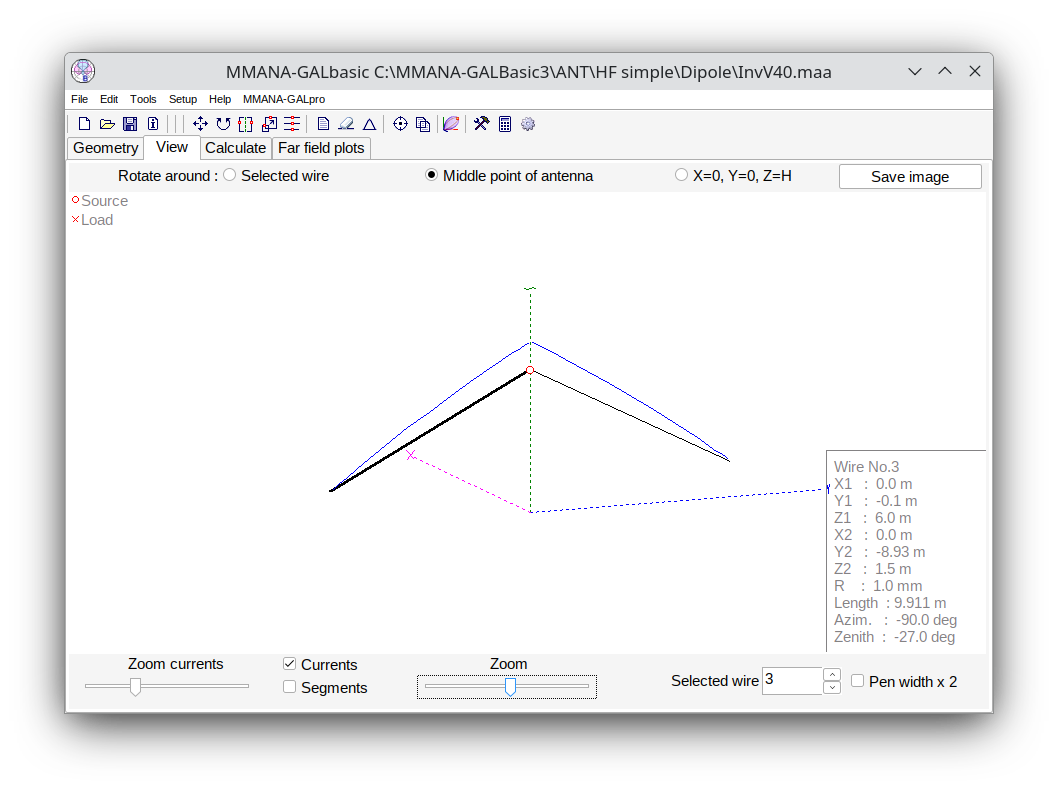Viewport: 1058px width, 790px height.
Task: Decrease Selected wire number with down arrow
Action: pyautogui.click(x=832, y=687)
